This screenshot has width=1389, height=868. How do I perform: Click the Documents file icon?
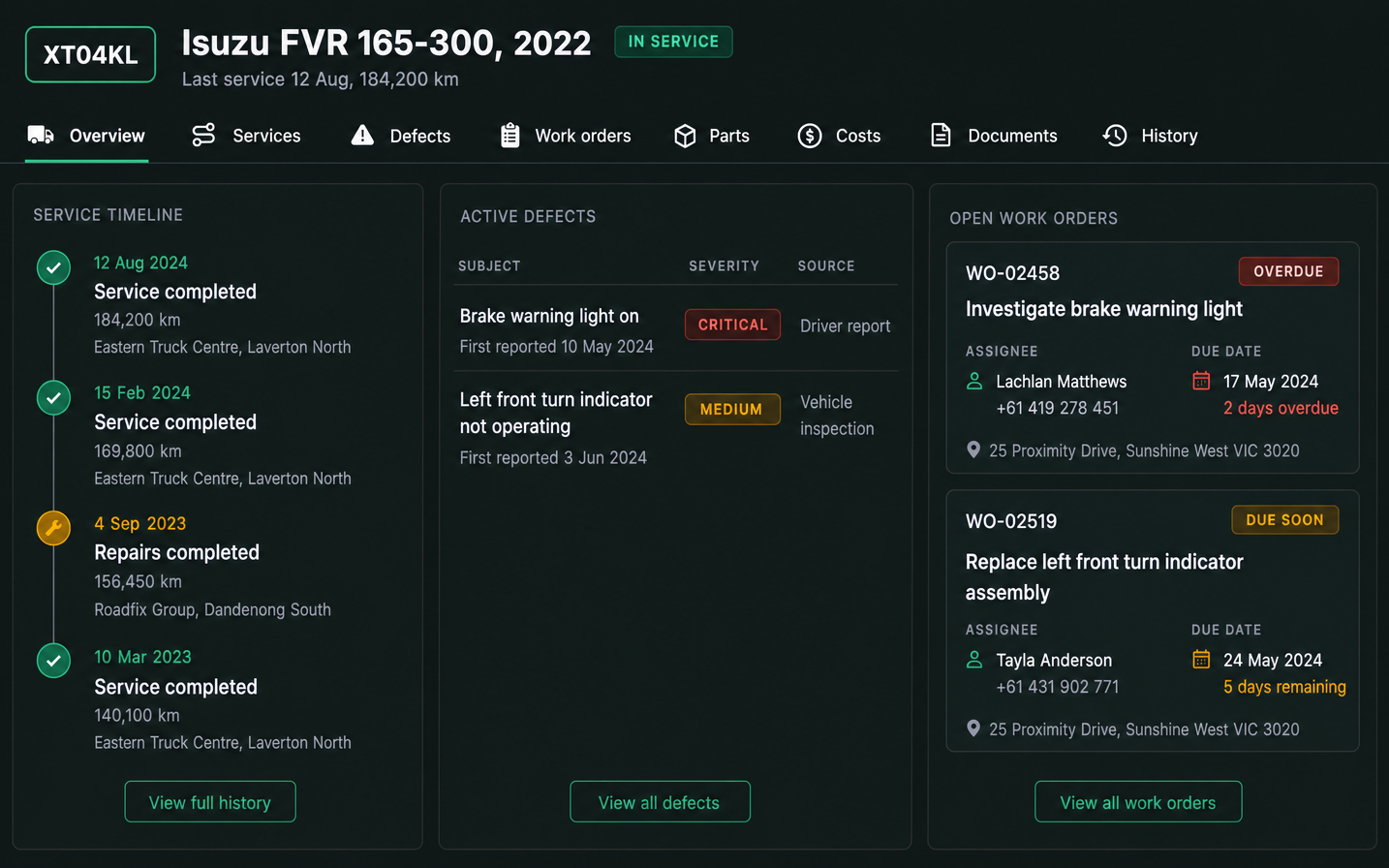941,135
